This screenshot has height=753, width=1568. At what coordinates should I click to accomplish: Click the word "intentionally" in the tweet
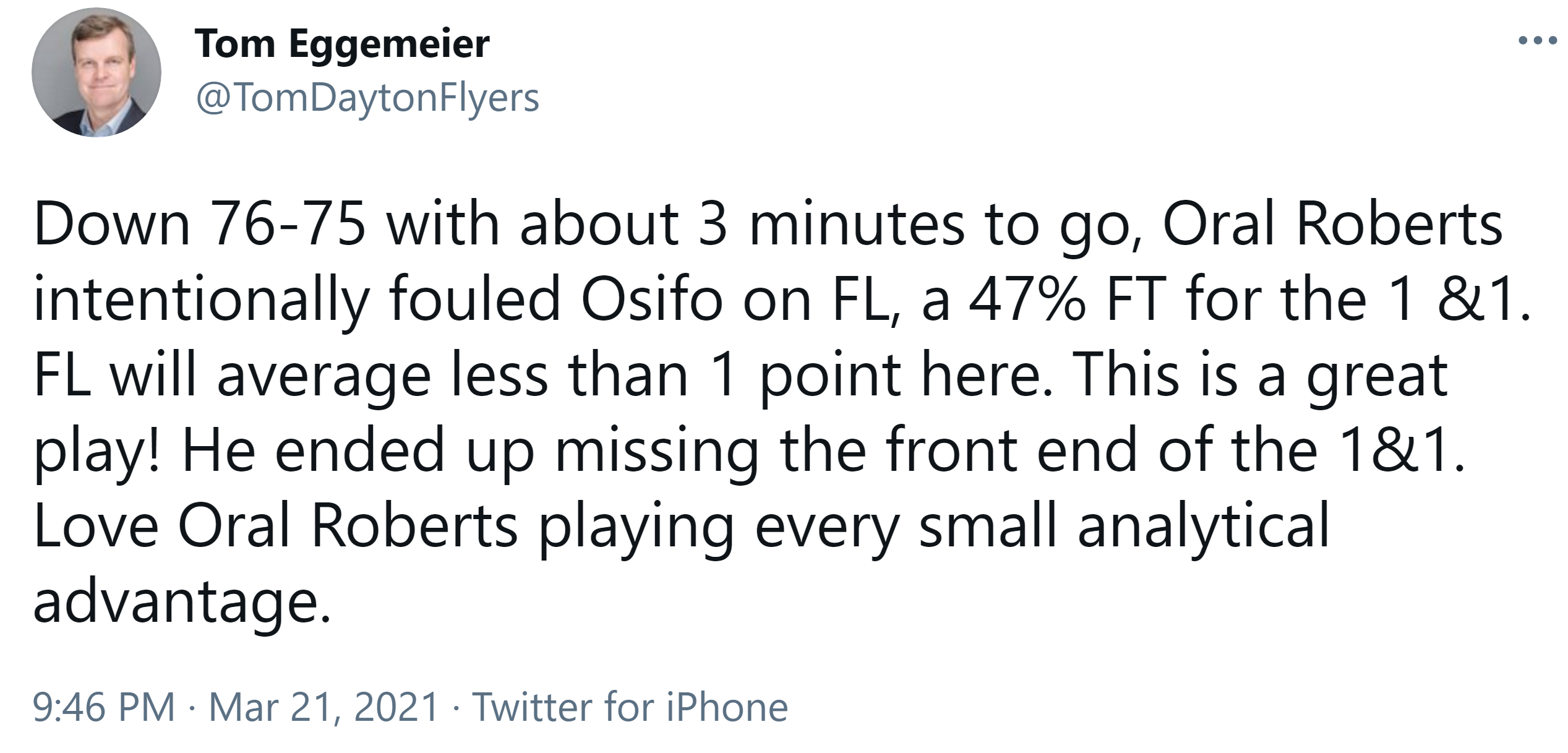click(201, 300)
